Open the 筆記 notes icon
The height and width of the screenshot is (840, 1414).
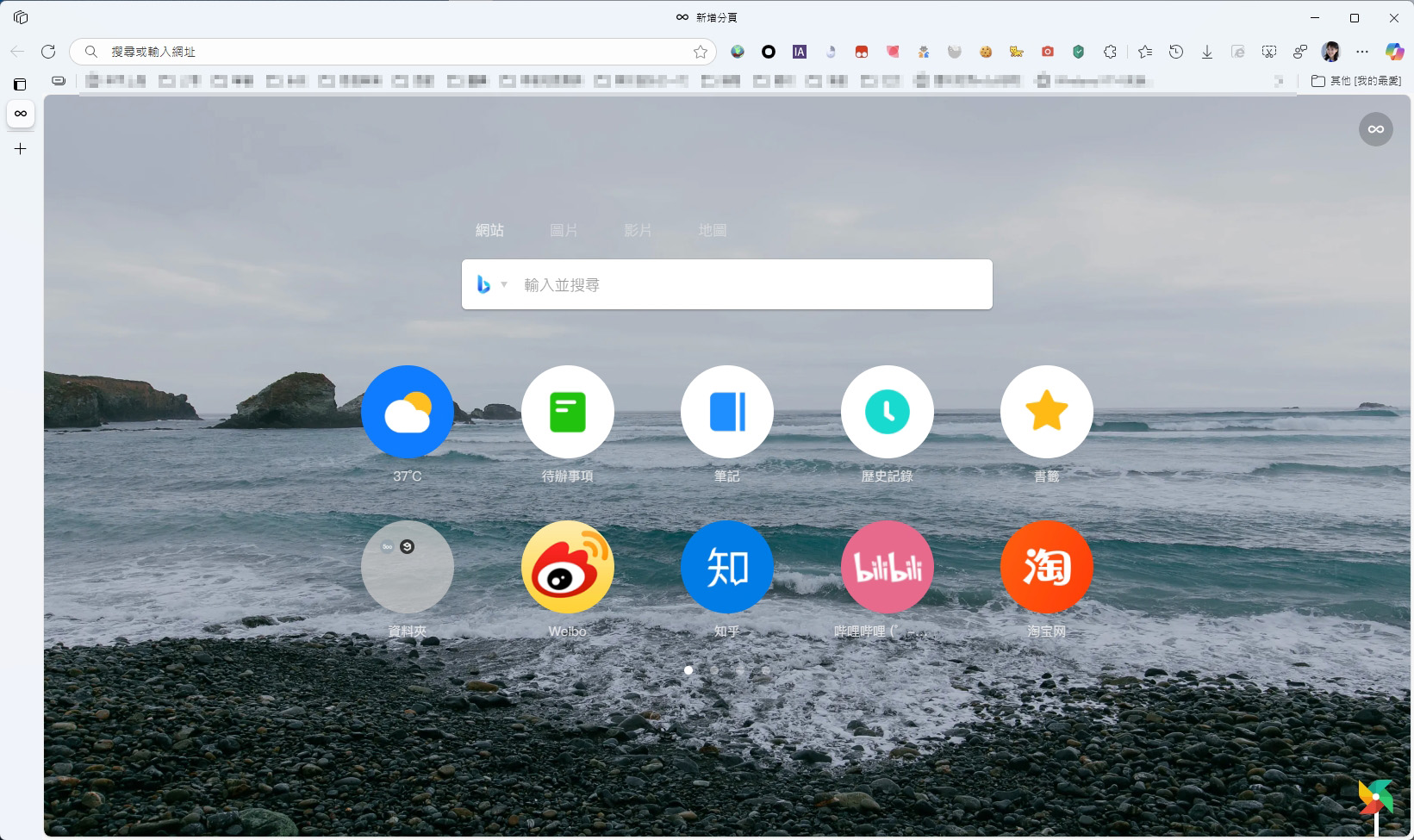point(726,412)
